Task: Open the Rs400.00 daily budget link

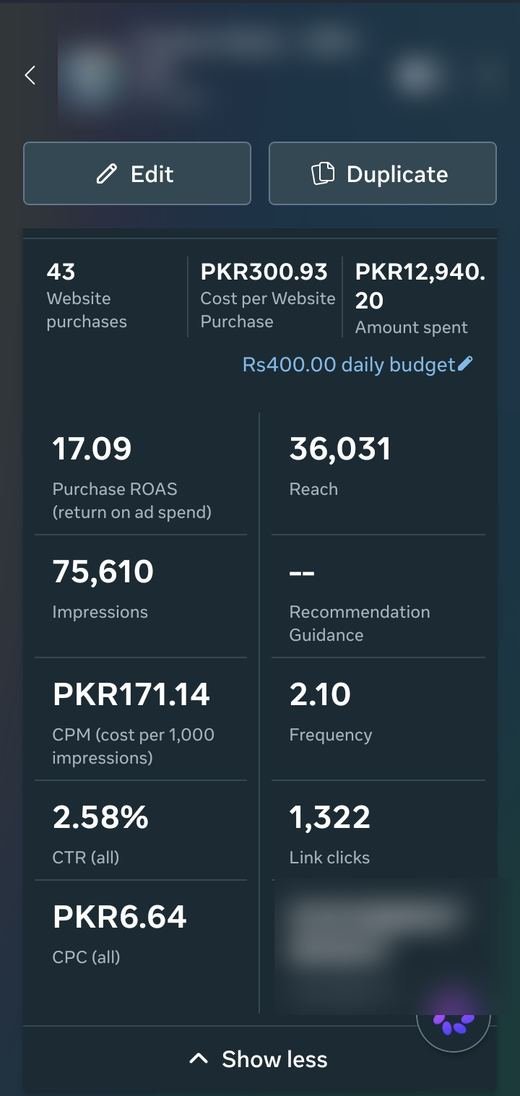Action: [357, 364]
